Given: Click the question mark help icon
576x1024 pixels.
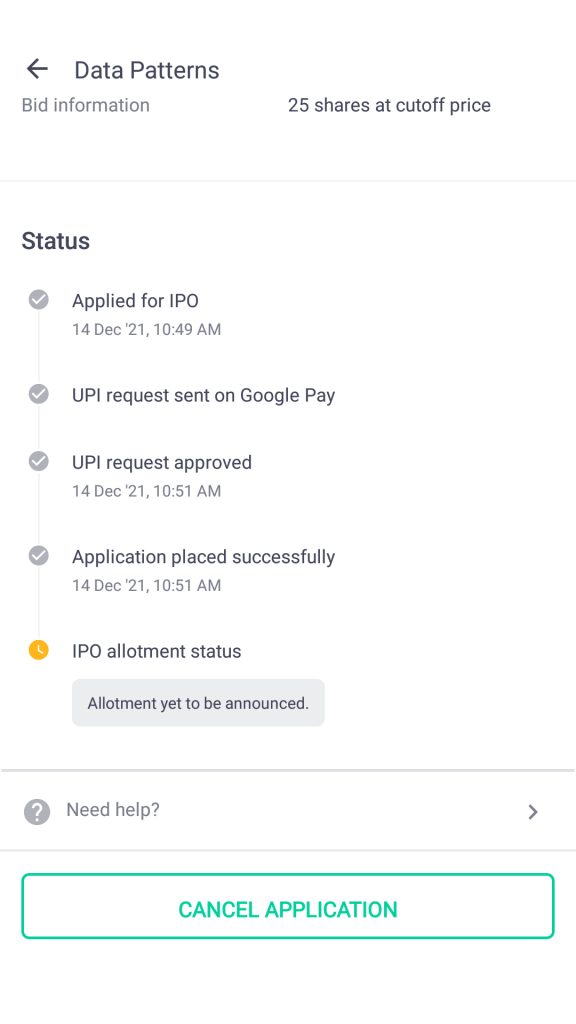Looking at the screenshot, I should 36,811.
